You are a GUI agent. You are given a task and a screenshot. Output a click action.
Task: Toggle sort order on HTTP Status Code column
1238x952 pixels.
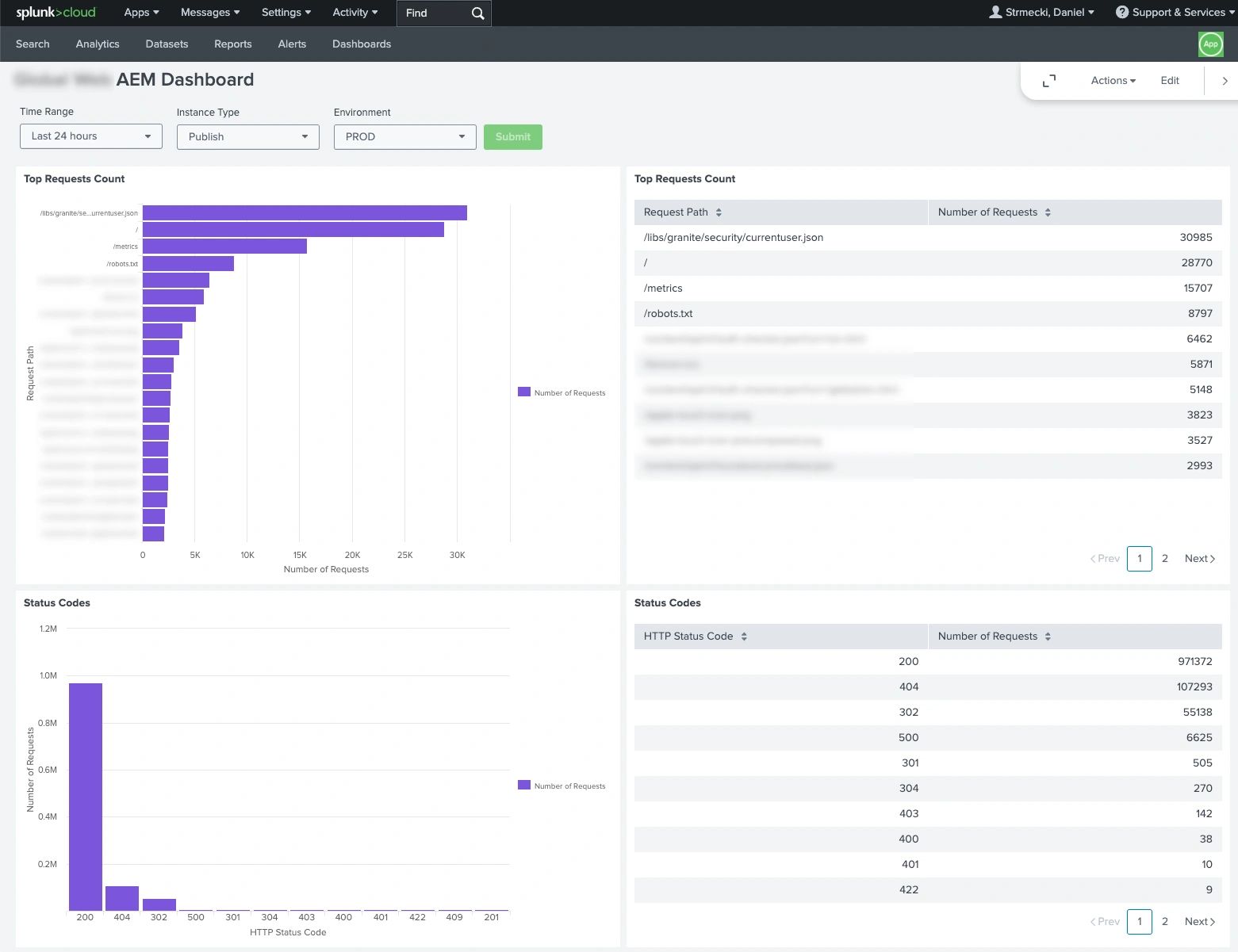click(744, 636)
